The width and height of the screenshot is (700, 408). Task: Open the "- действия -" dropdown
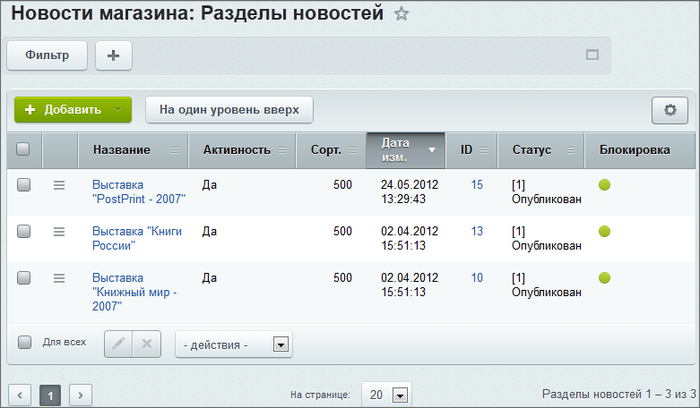234,344
